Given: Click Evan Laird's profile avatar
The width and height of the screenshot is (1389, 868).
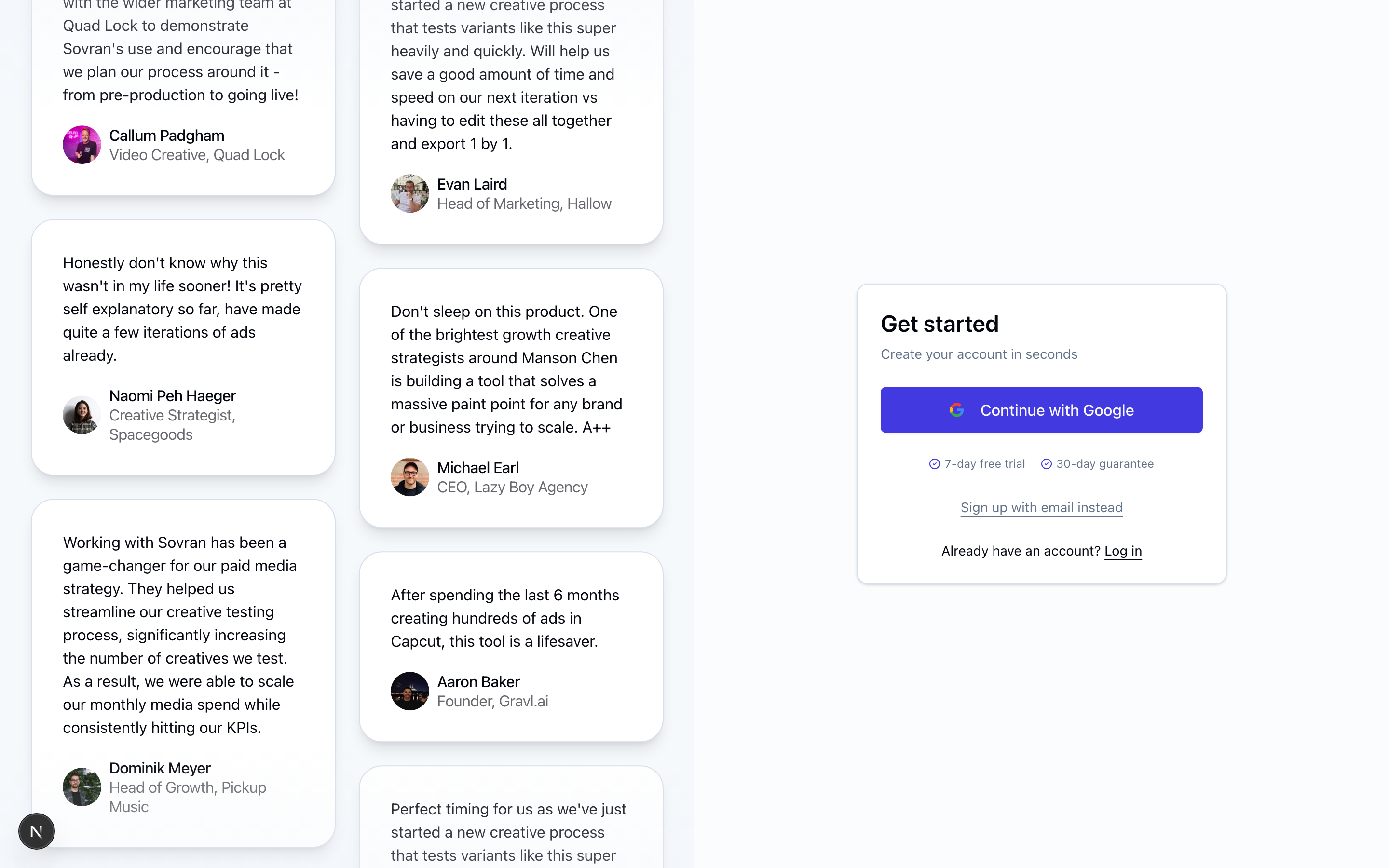Looking at the screenshot, I should (409, 193).
